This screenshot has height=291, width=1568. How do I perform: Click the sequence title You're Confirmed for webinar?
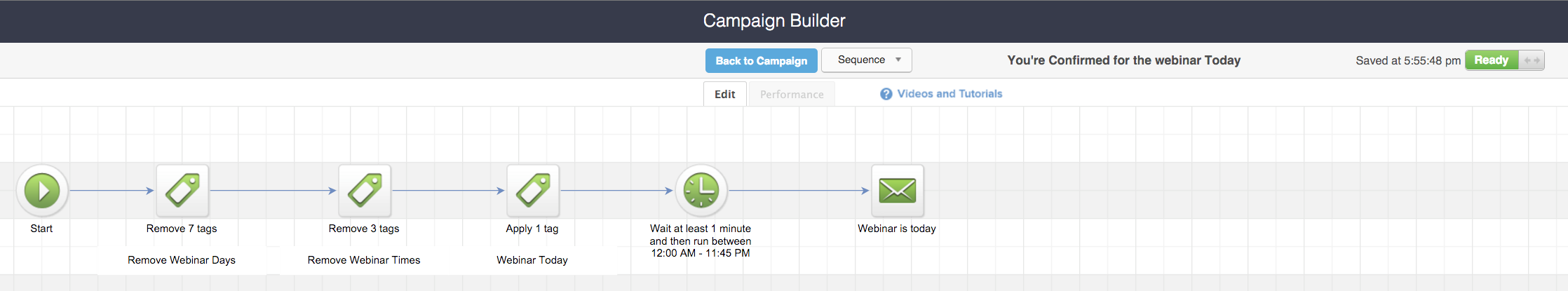[1123, 60]
